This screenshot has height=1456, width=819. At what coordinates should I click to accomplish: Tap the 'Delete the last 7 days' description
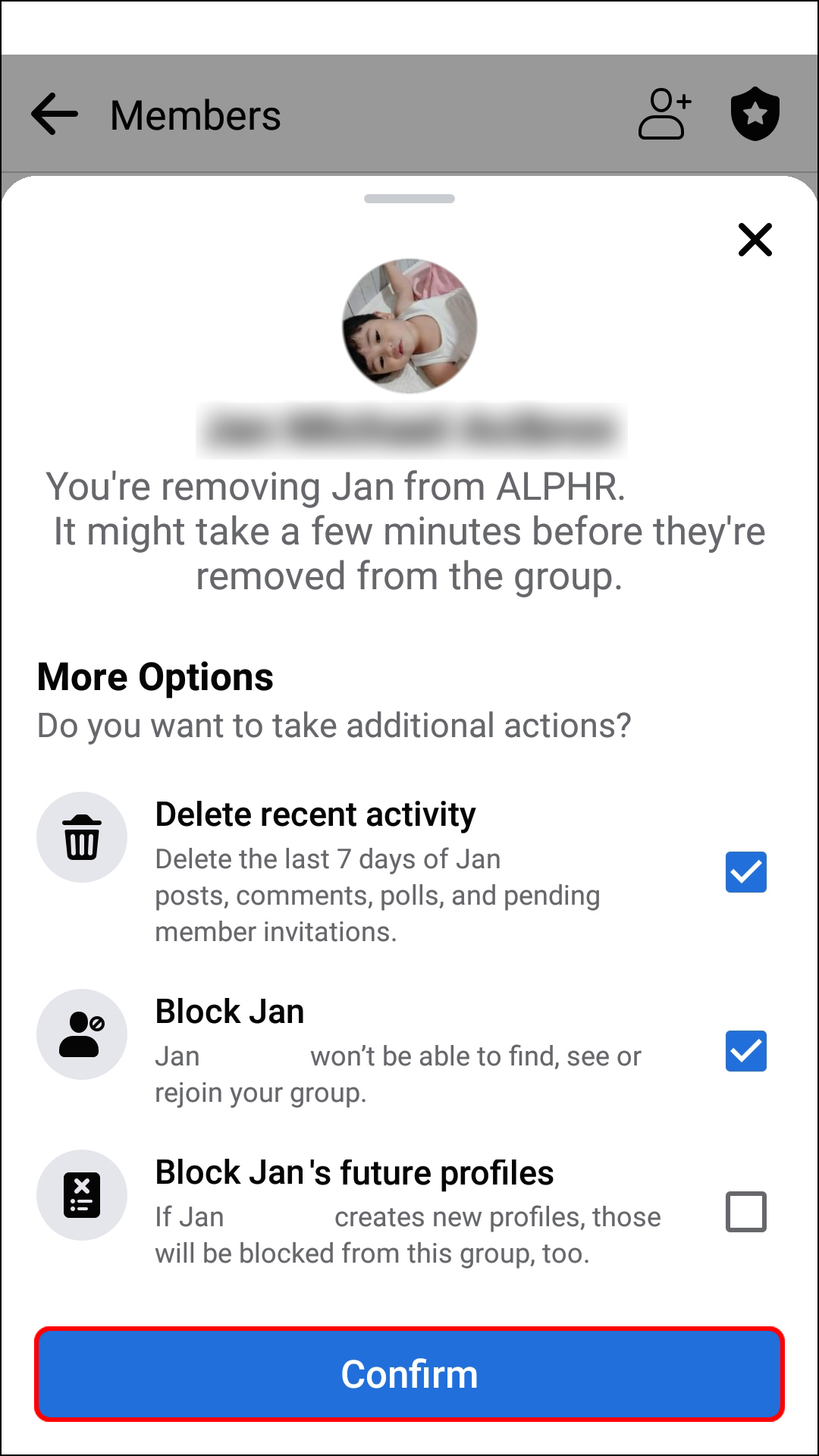[378, 896]
